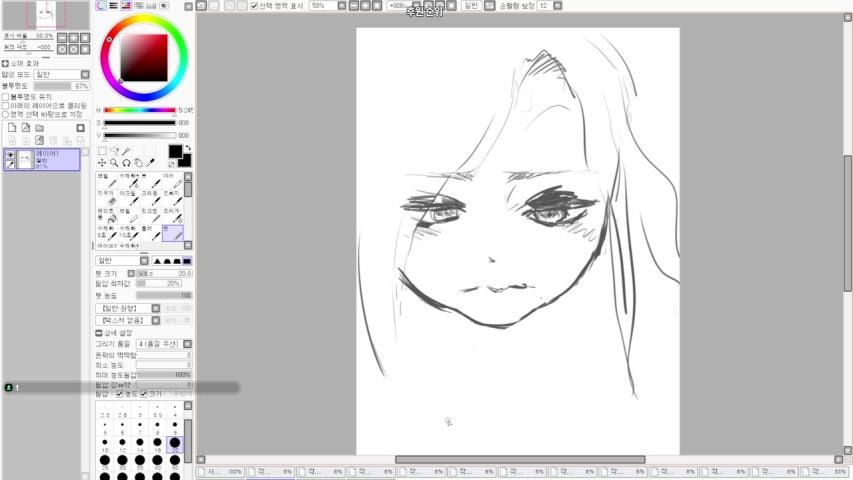Create a new layer with the blank page button

[12, 128]
